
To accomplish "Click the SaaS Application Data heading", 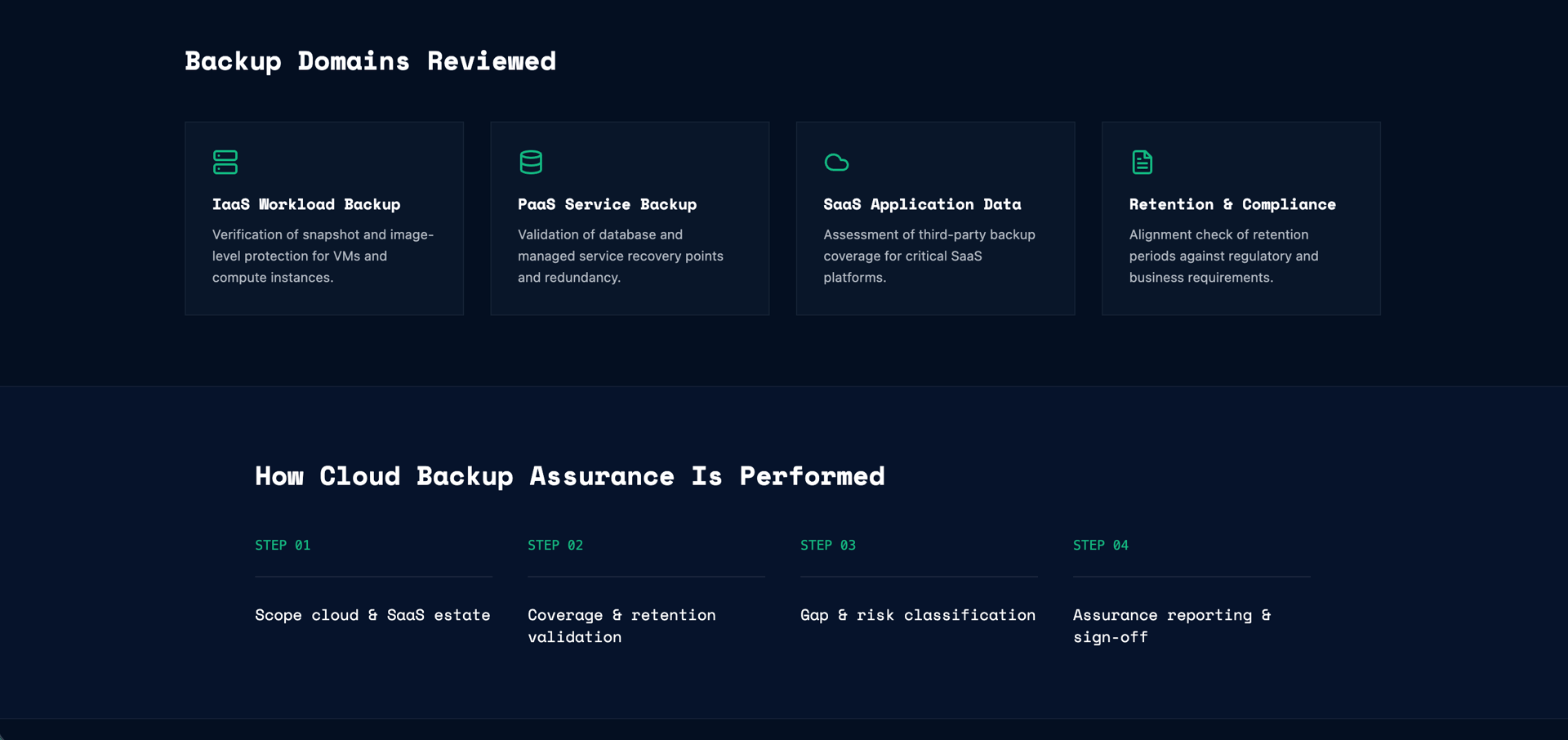I will (922, 204).
